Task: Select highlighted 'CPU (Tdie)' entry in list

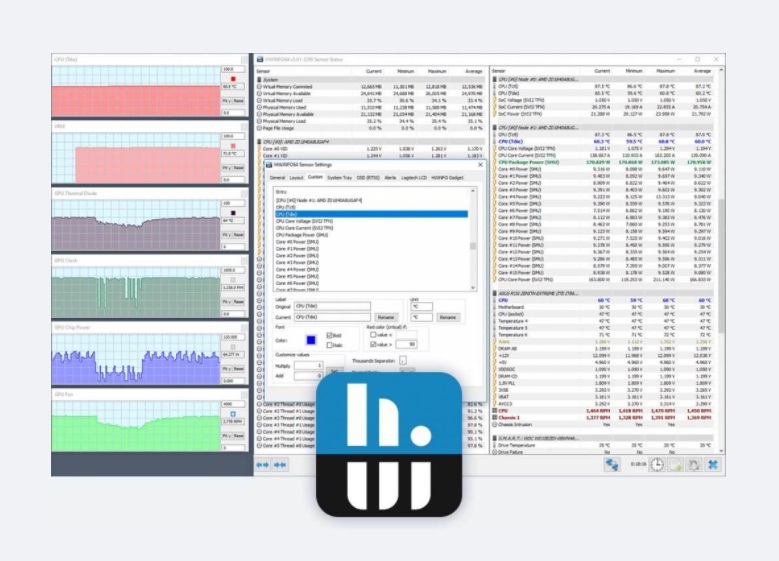Action: click(x=371, y=214)
